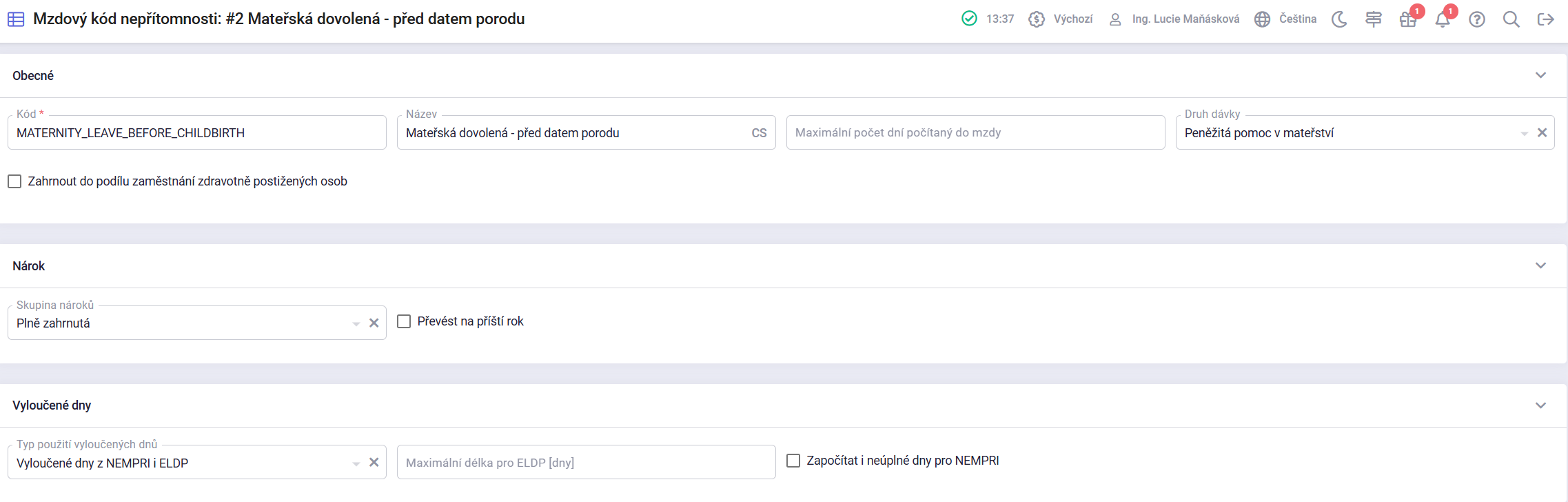The image size is (1568, 502).
Task: Open notifications bell icon
Action: coord(1442,19)
